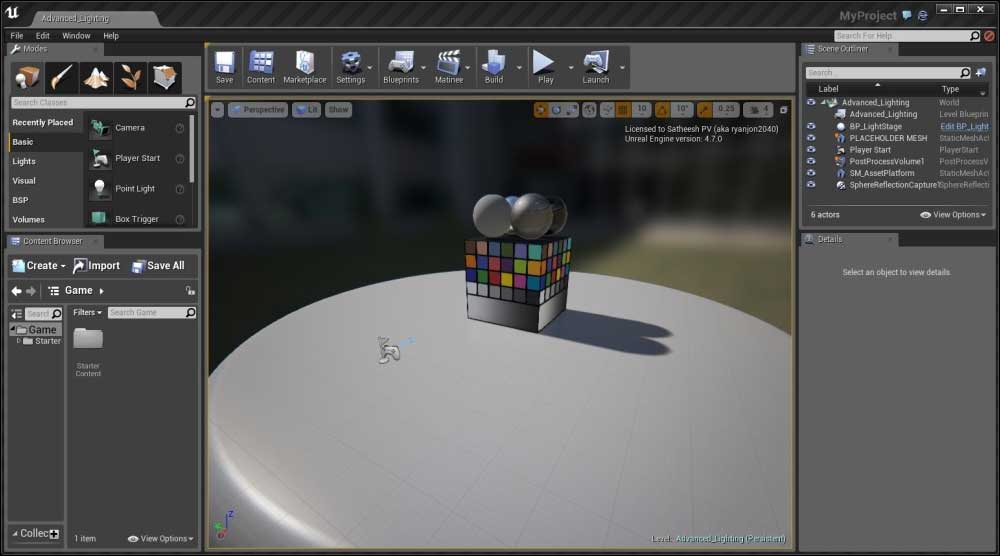Select the translate transform gizmo icon
1000x556 pixels.
[x=541, y=110]
